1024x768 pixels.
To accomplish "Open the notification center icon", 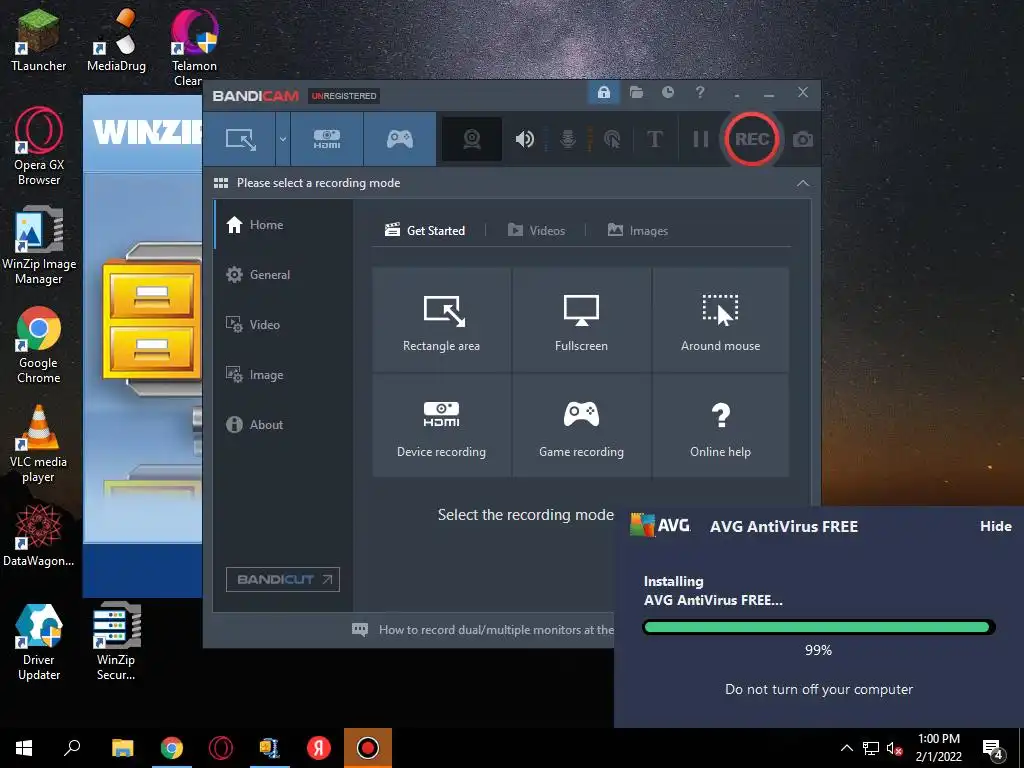I will [993, 748].
